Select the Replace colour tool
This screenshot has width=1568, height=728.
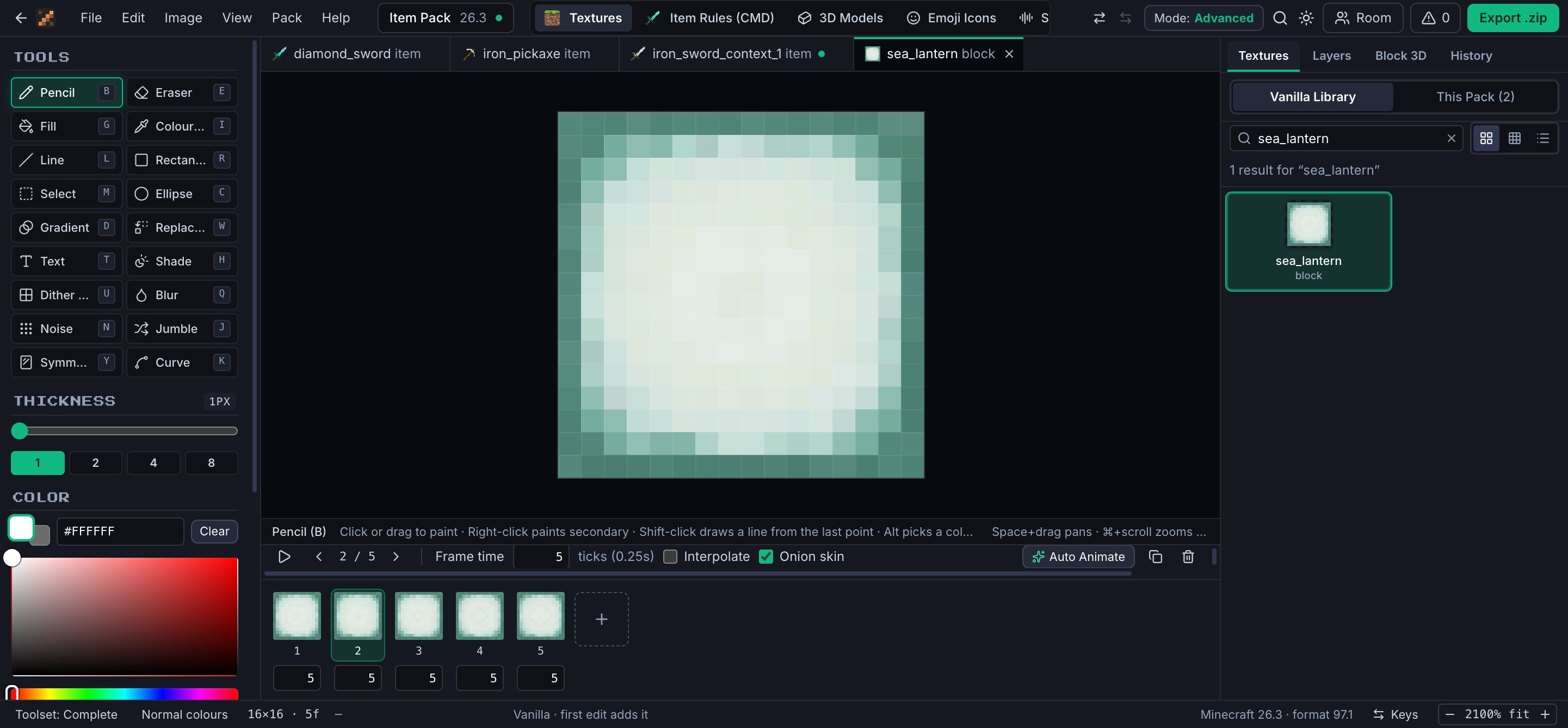click(x=182, y=227)
